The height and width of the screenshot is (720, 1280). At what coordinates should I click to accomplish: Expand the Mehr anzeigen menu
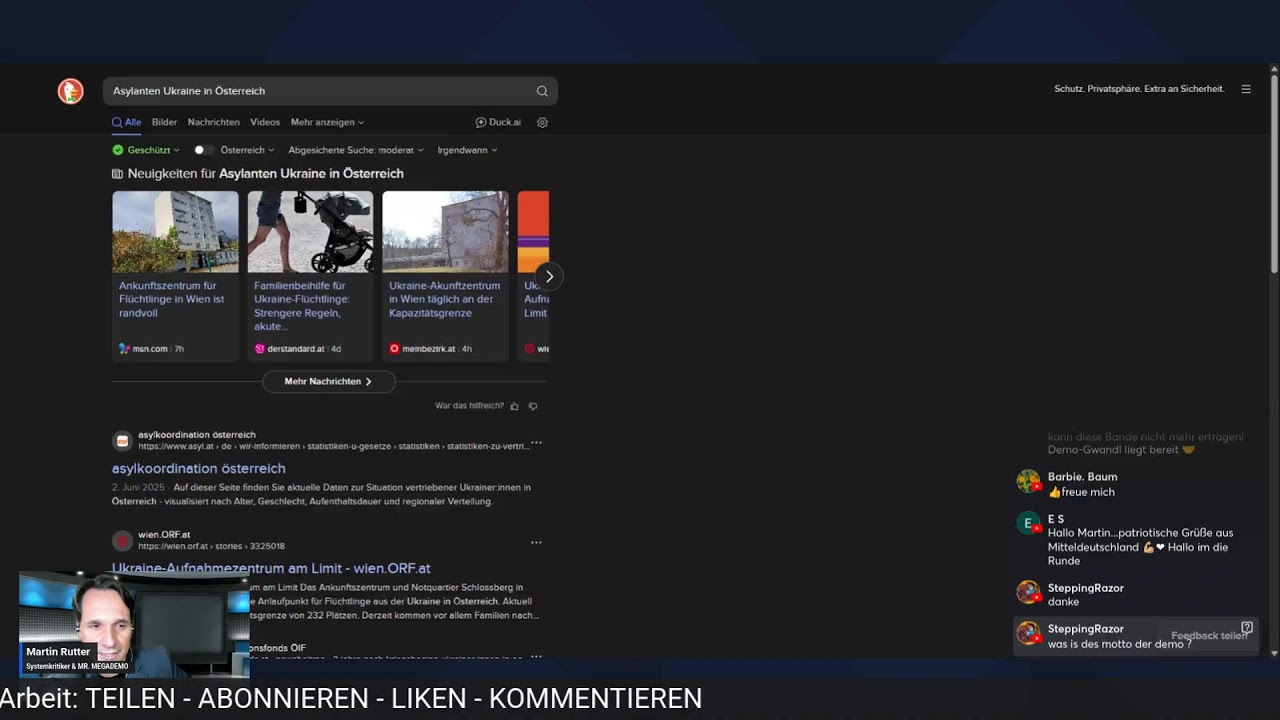[x=327, y=122]
